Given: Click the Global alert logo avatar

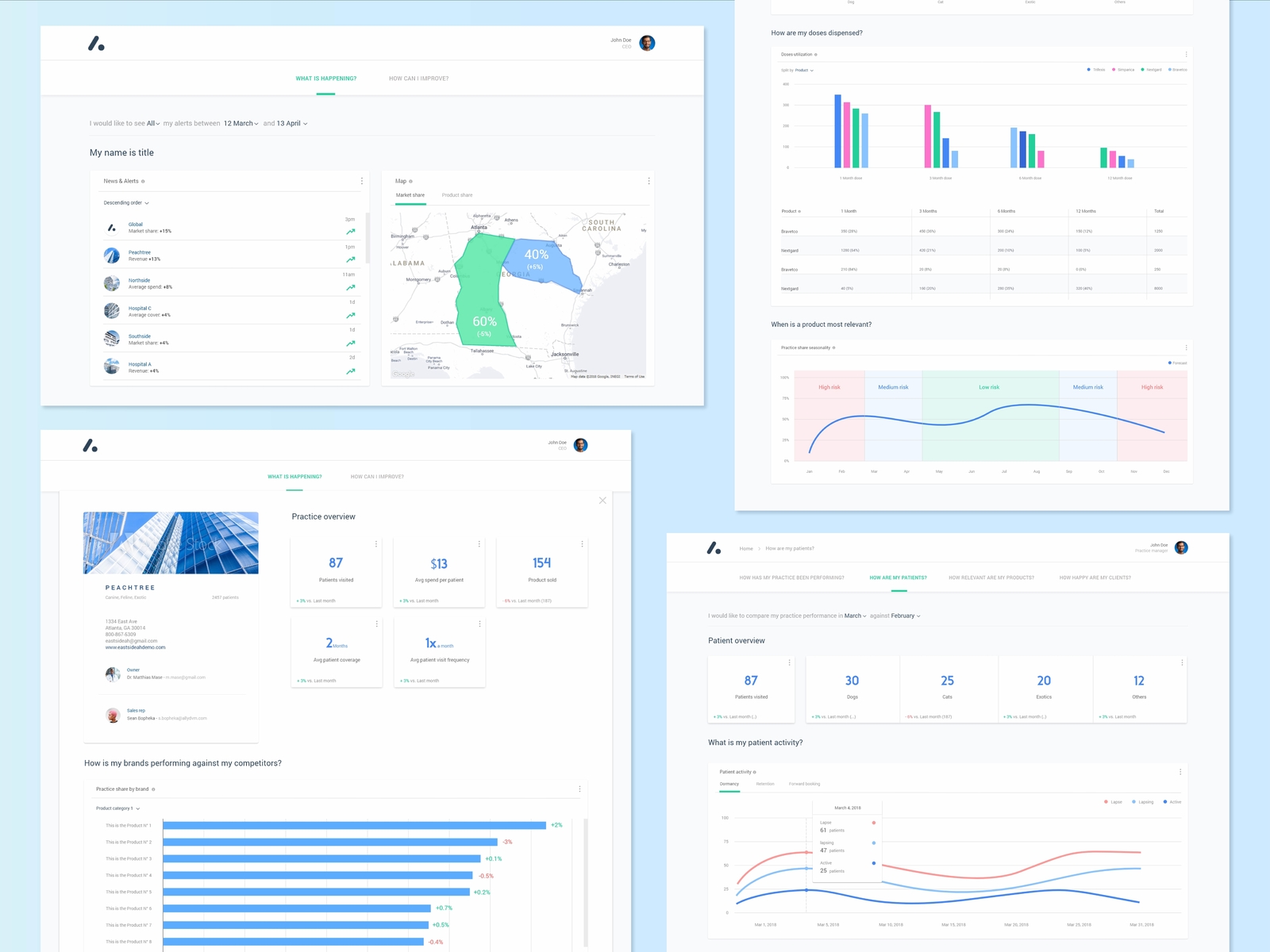Looking at the screenshot, I should pyautogui.click(x=112, y=228).
